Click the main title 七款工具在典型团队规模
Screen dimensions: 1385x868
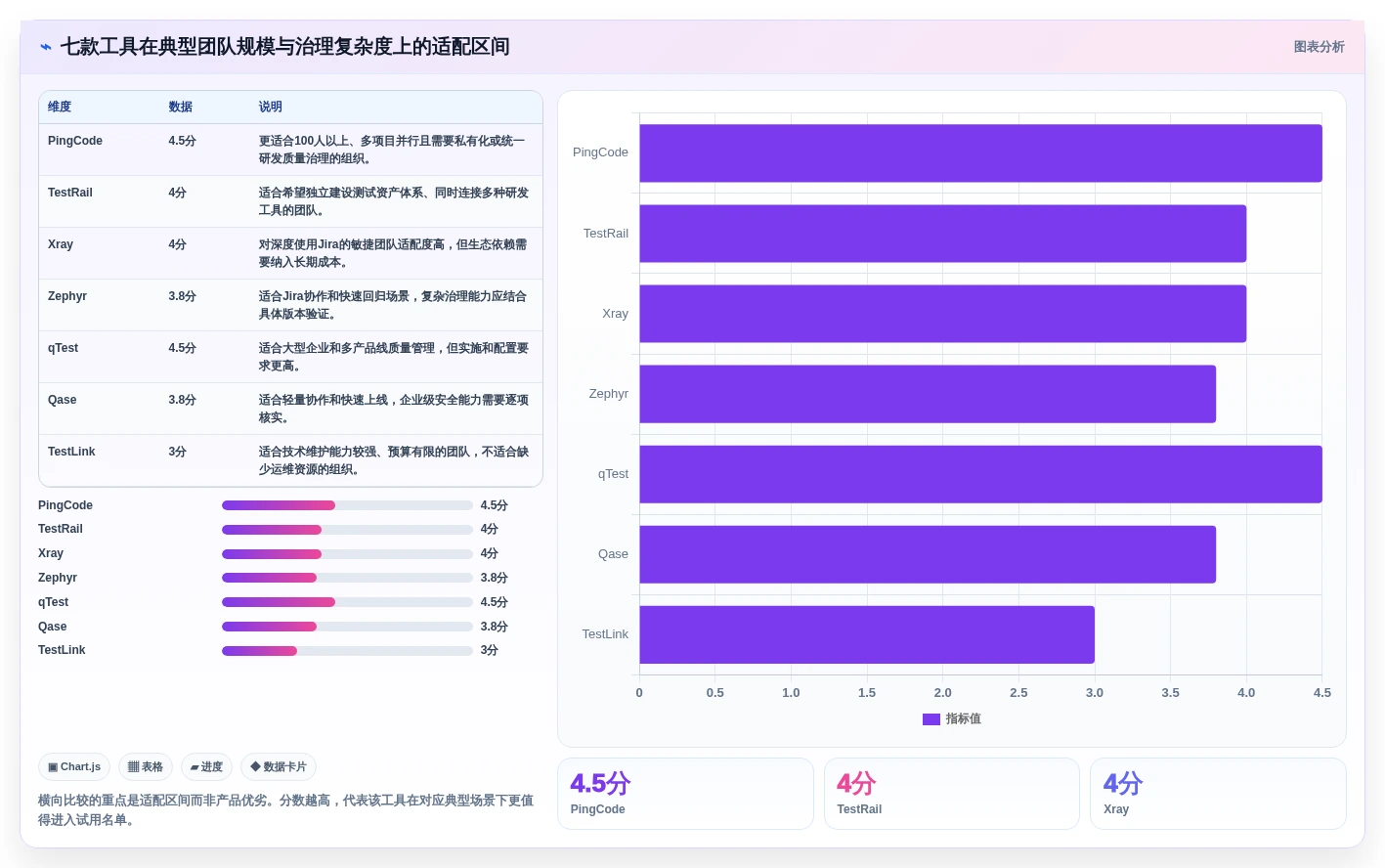284,47
